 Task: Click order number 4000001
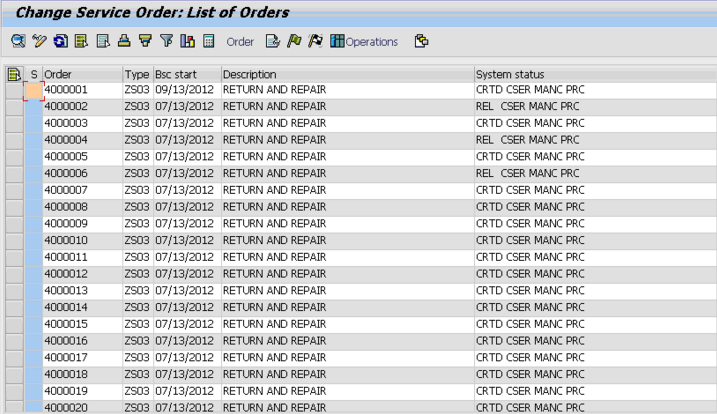pos(66,90)
